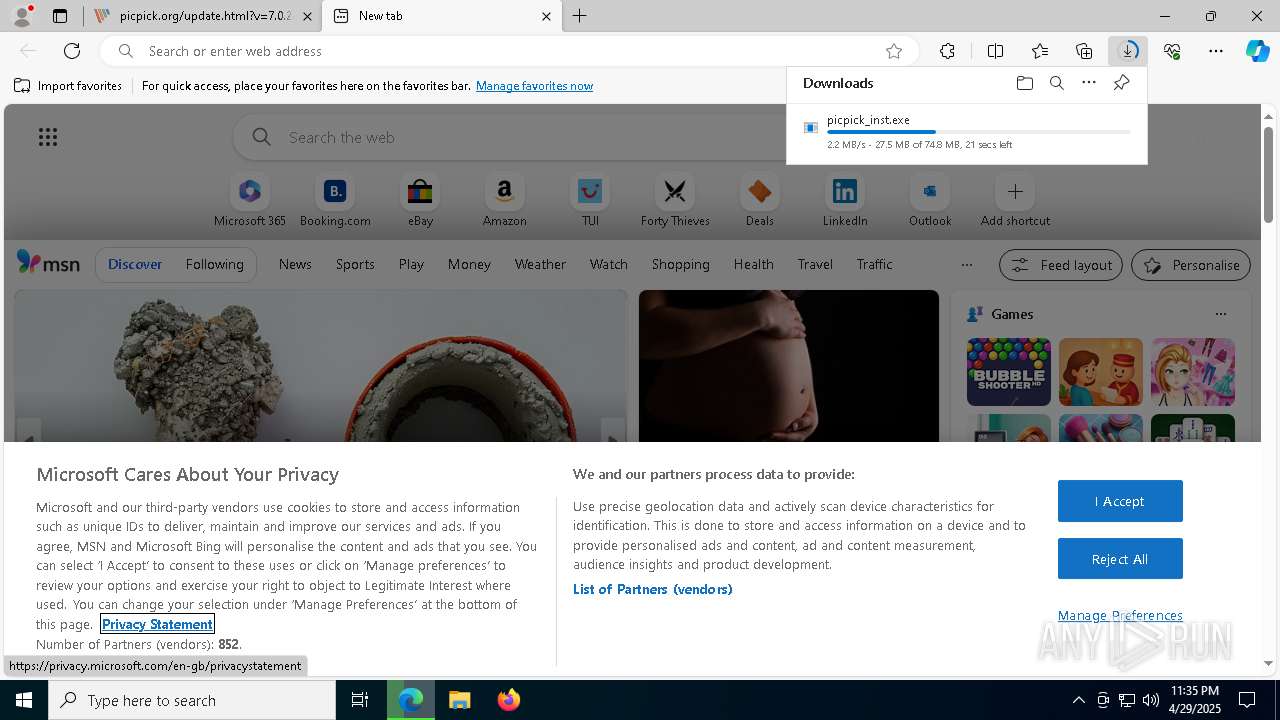1280x720 pixels.
Task: Open the Extensions puzzle icon
Action: click(947, 51)
